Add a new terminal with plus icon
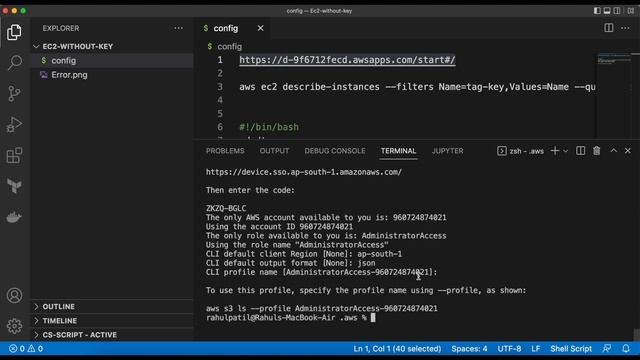Image resolution: width=640 pixels, height=360 pixels. (x=554, y=151)
